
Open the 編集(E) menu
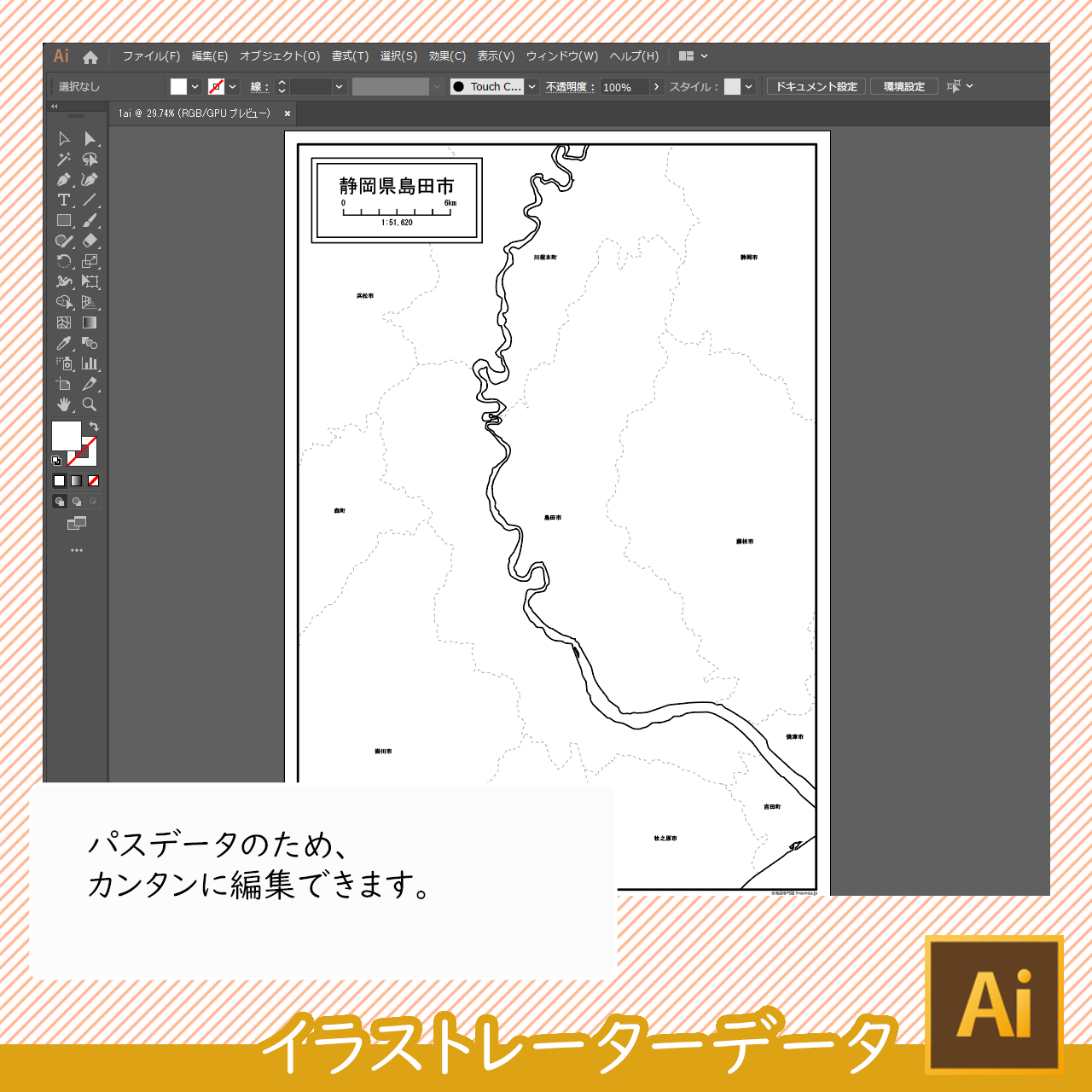(210, 56)
